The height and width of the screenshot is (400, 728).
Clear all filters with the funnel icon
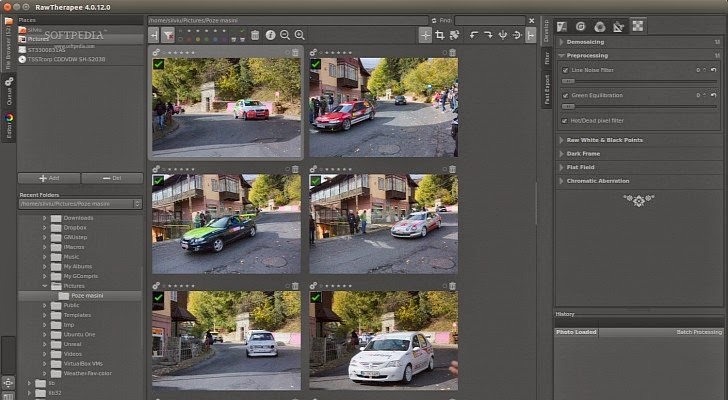pos(168,35)
